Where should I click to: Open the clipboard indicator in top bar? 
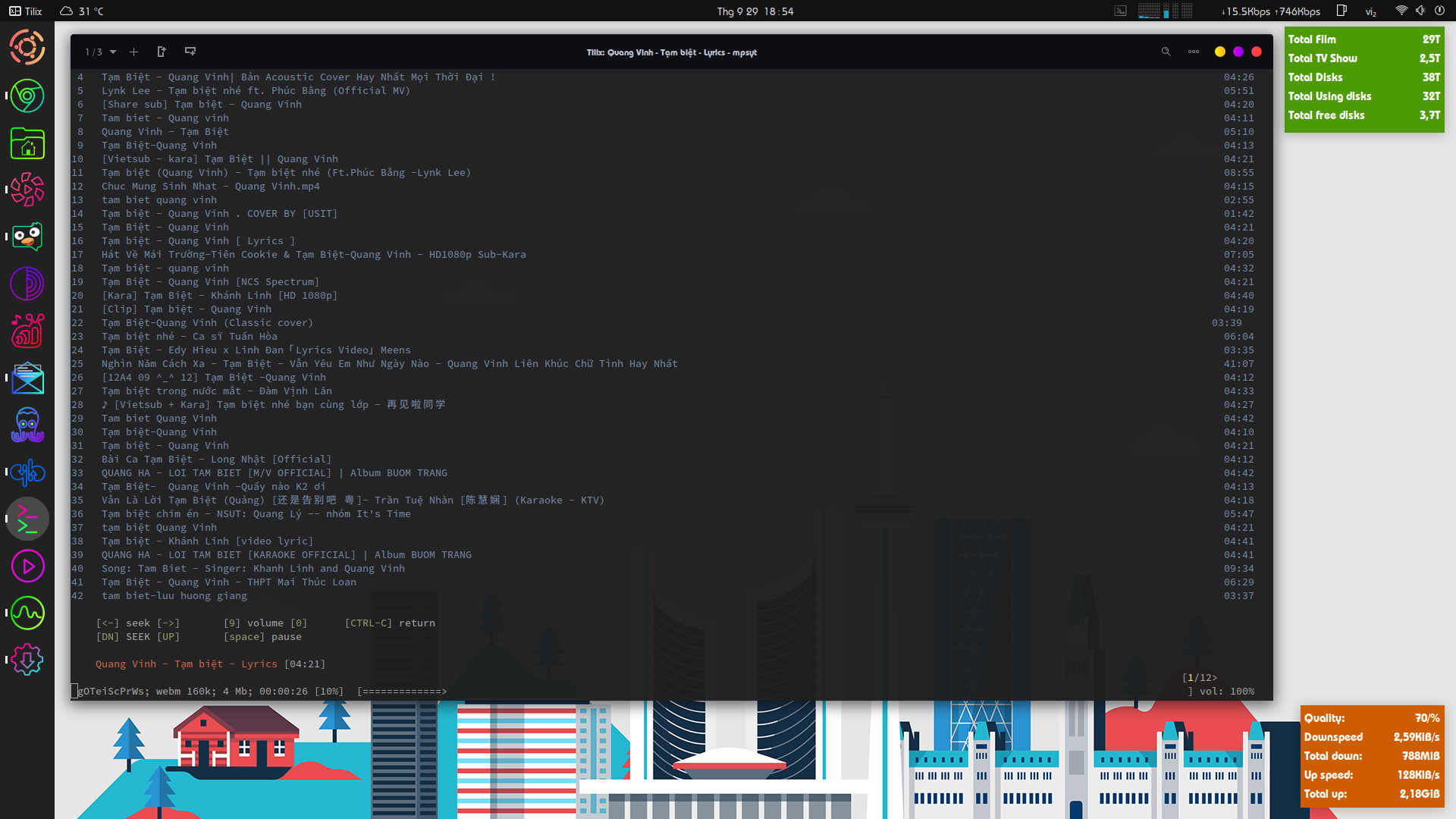[x=1341, y=11]
